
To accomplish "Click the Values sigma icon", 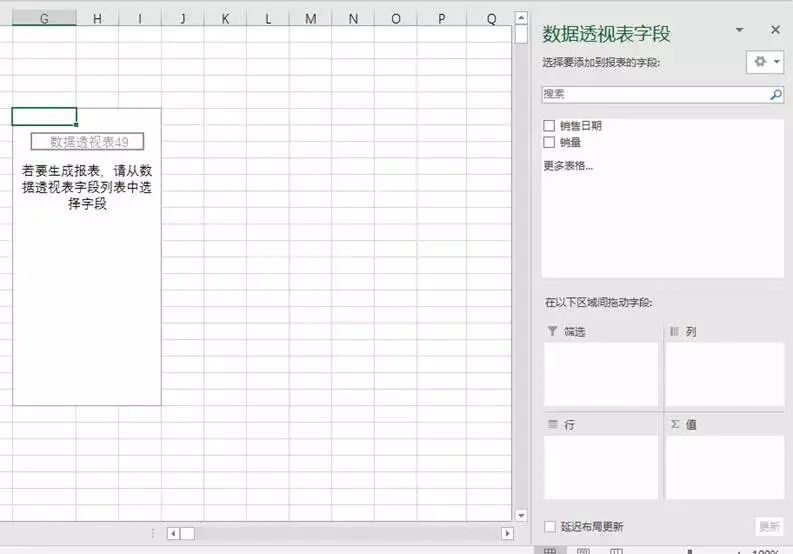I will (x=675, y=424).
